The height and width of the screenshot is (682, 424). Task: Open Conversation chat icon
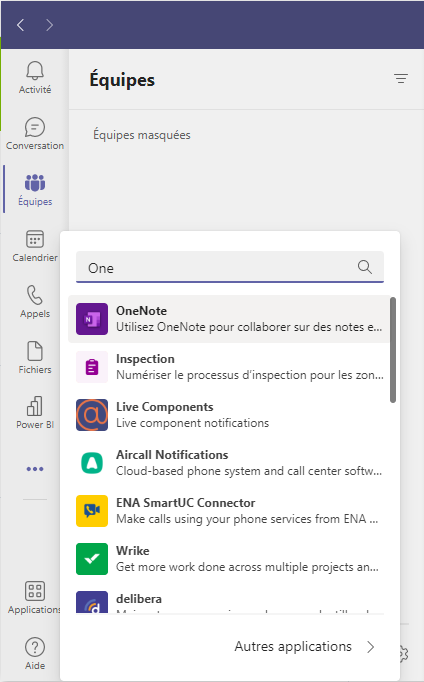click(35, 127)
